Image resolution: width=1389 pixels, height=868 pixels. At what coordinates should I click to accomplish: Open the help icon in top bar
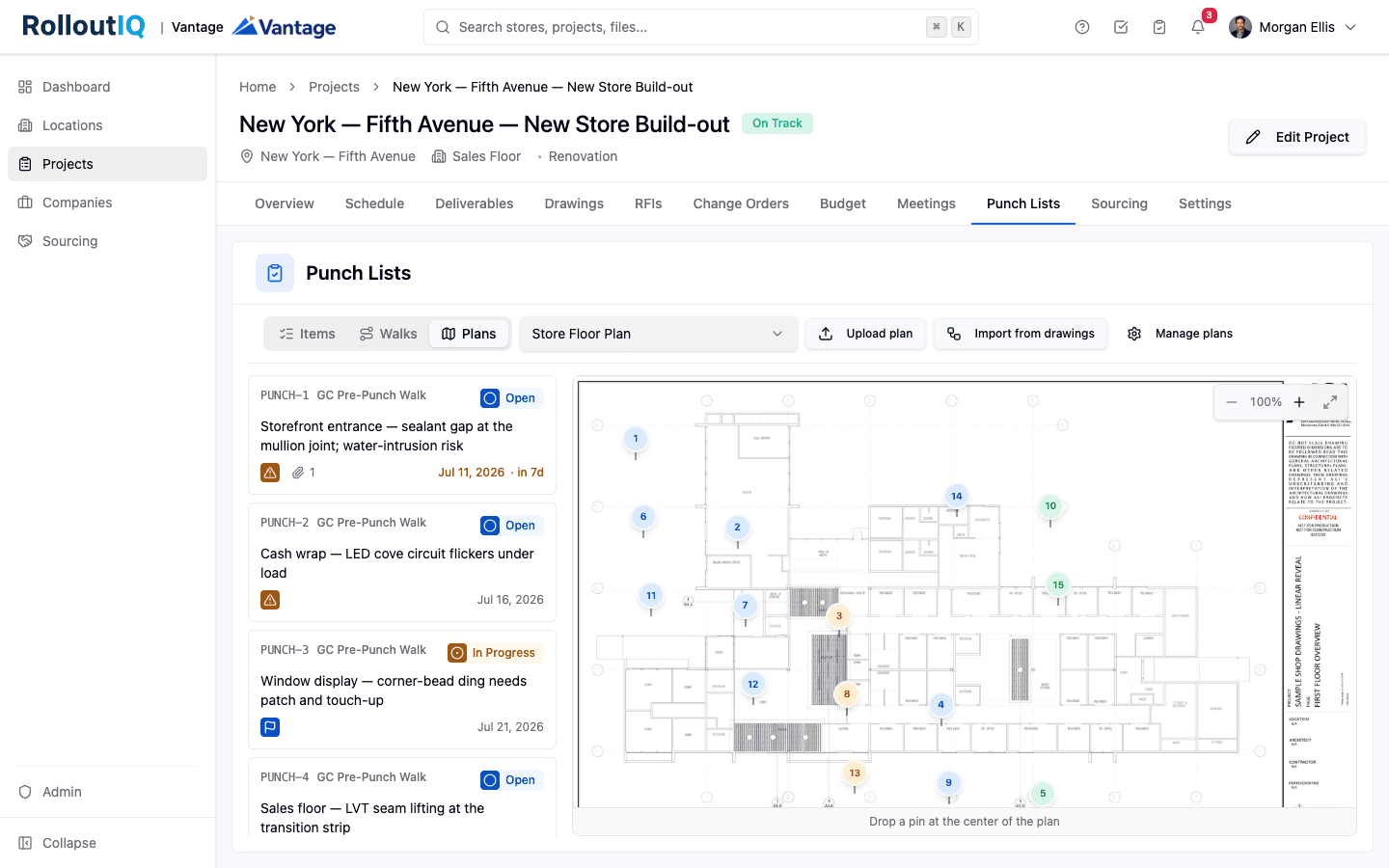1082,27
